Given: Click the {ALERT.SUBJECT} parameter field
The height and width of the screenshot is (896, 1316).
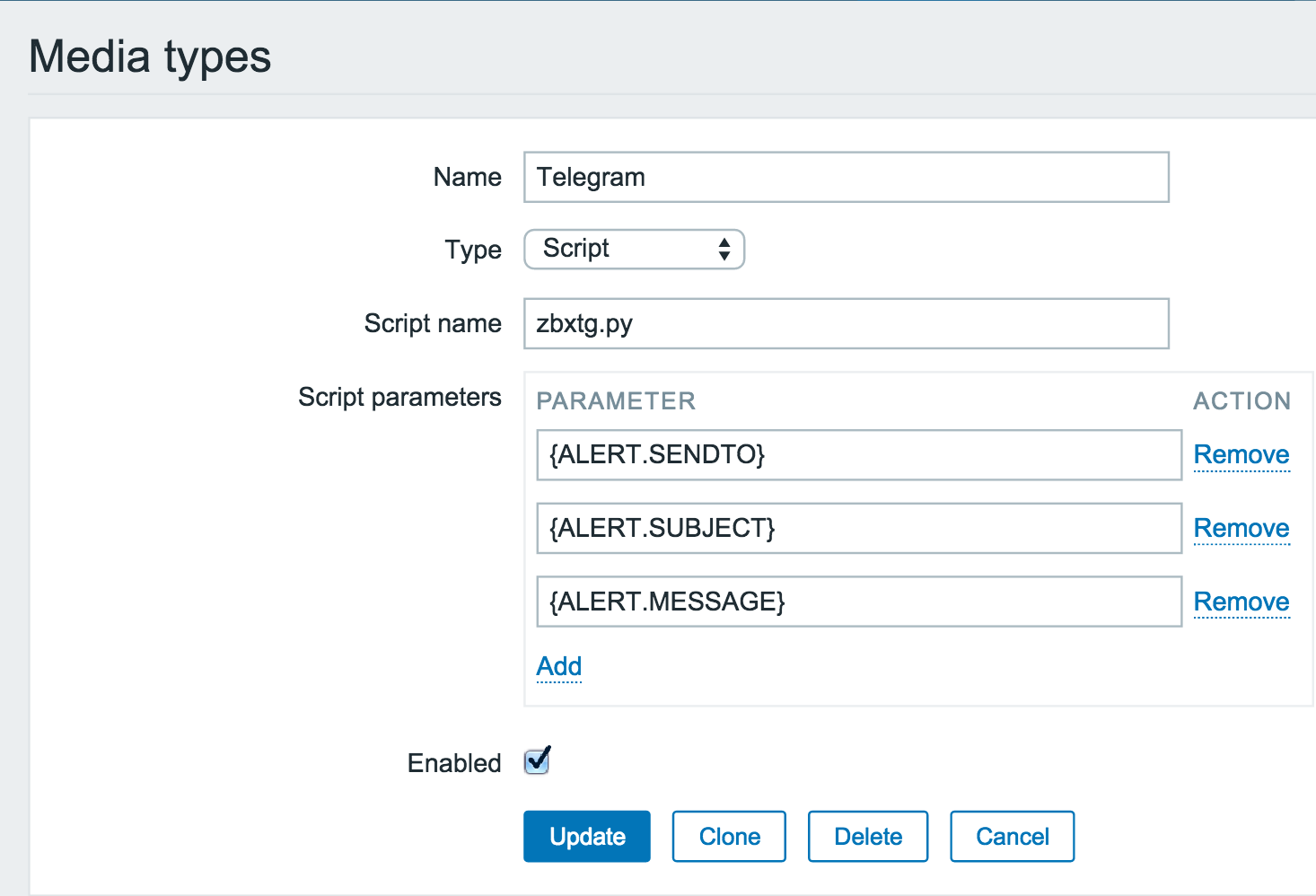Looking at the screenshot, I should pos(858,528).
